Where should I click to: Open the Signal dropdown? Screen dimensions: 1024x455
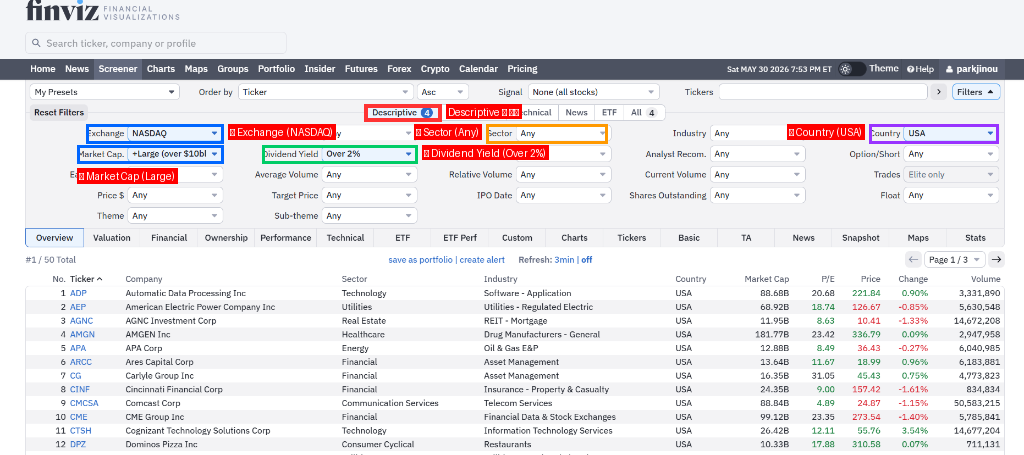(x=593, y=92)
